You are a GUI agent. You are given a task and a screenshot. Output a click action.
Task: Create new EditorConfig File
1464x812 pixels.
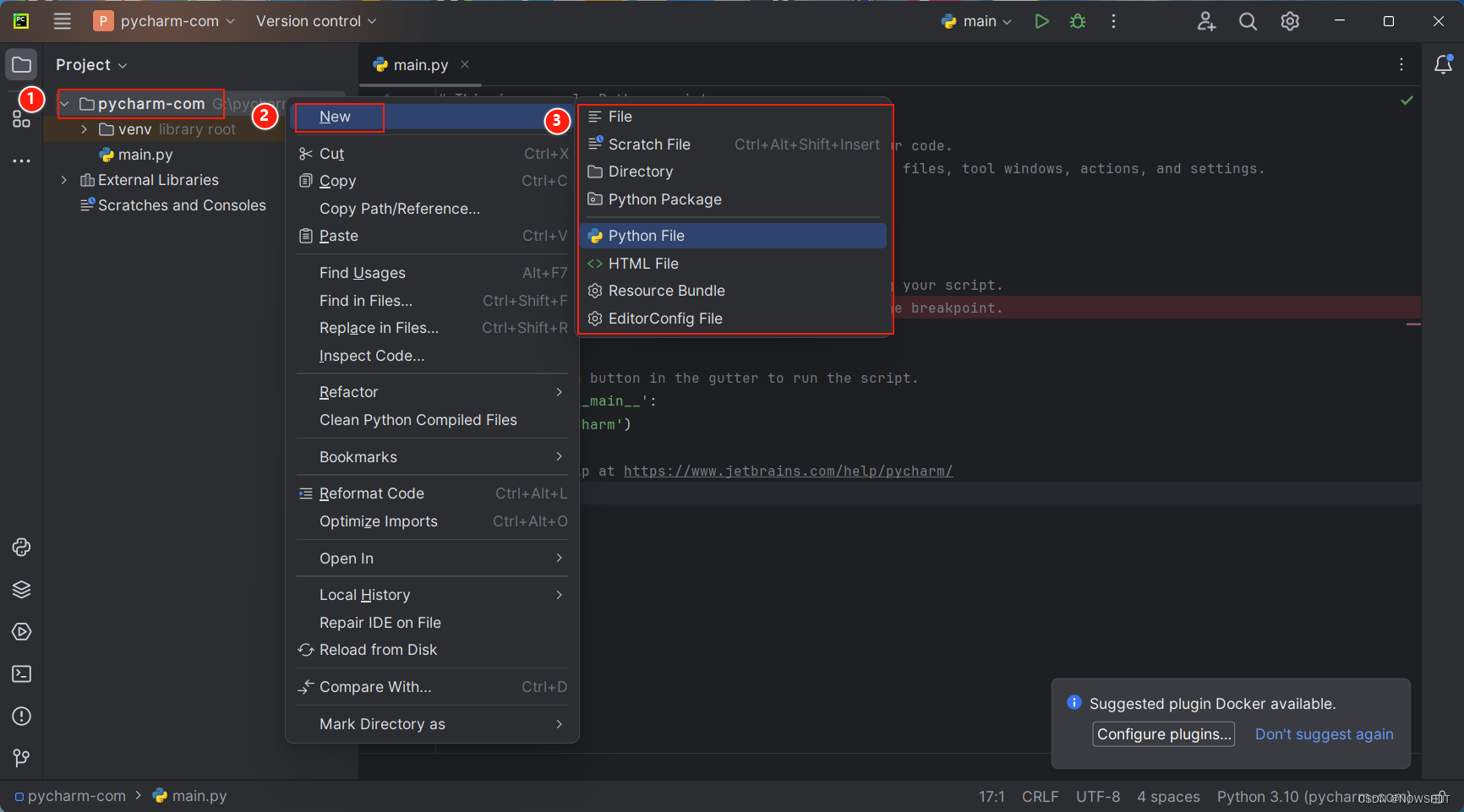tap(734, 319)
